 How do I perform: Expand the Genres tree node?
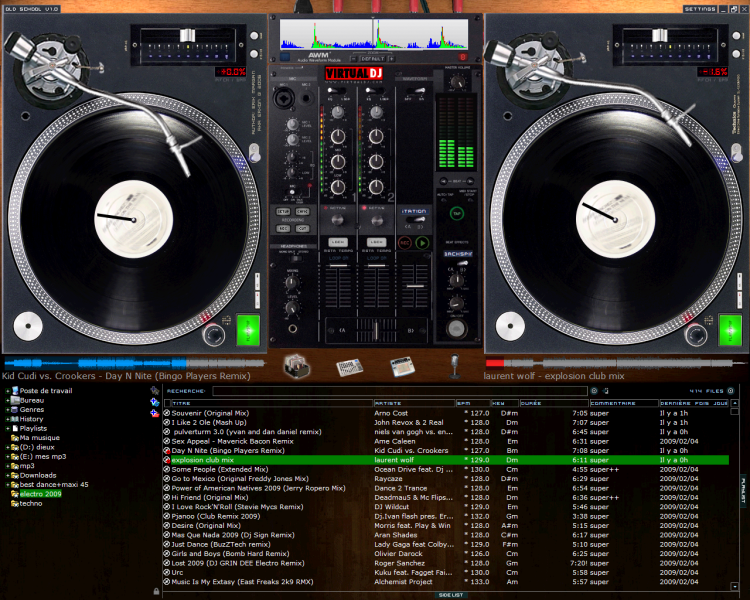click(8, 410)
